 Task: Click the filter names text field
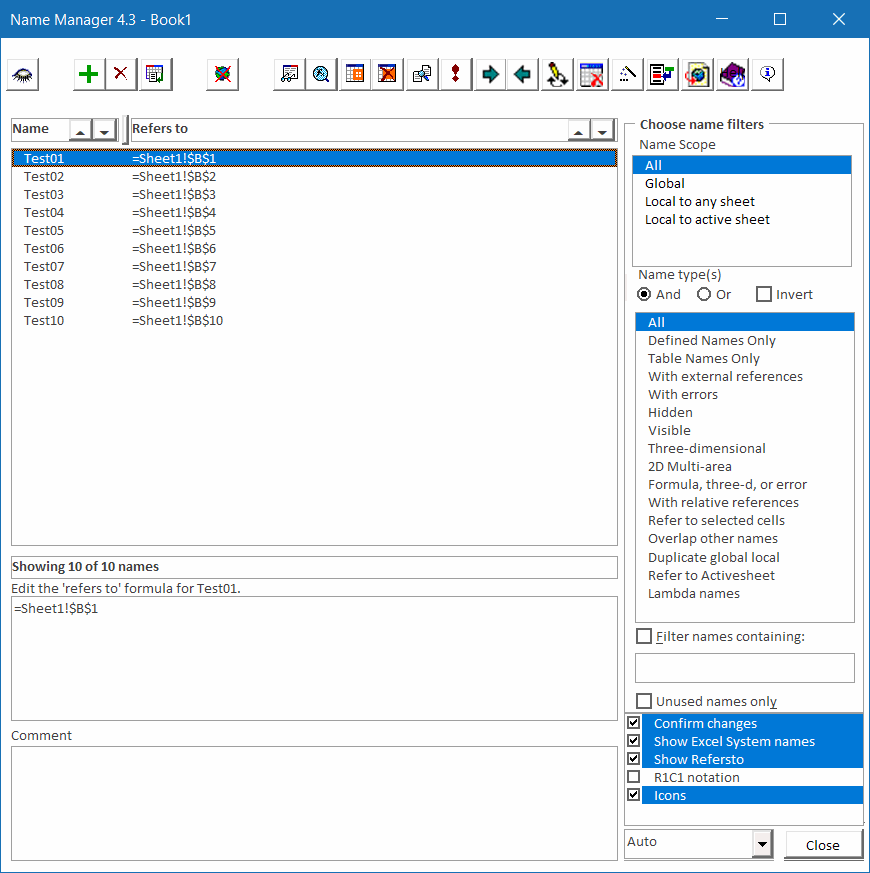744,668
